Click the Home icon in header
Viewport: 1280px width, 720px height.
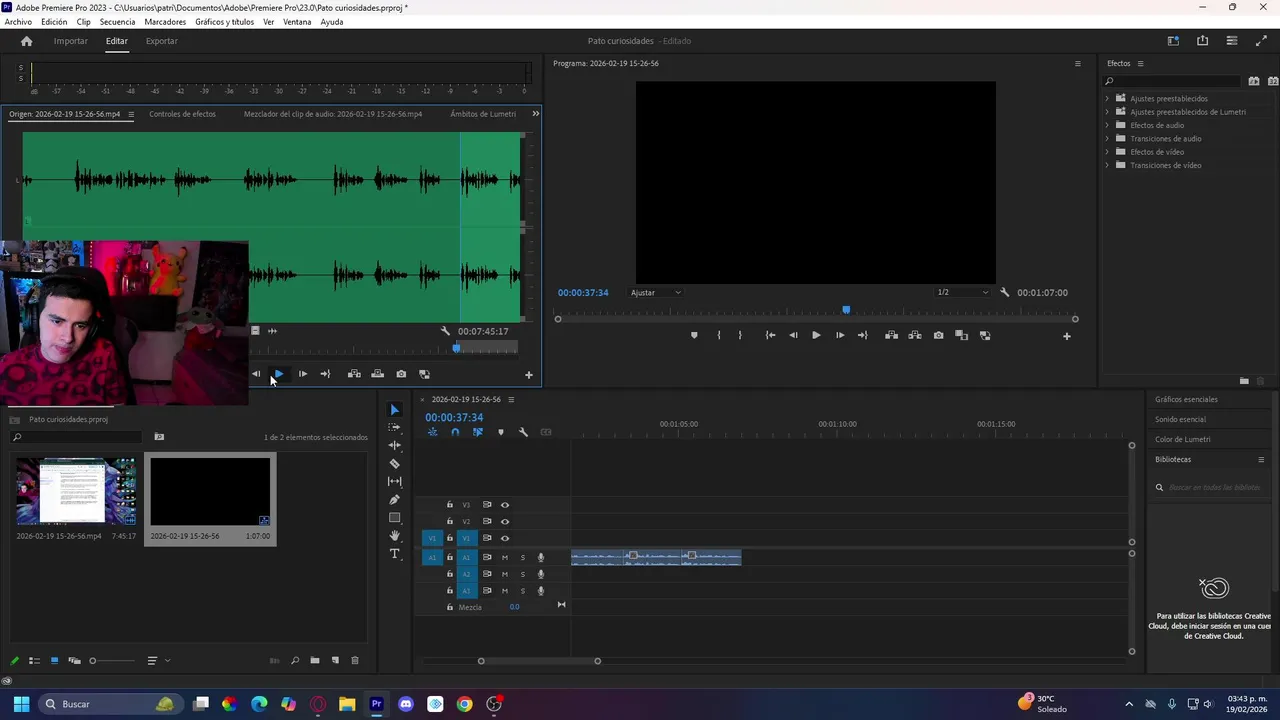[x=26, y=41]
